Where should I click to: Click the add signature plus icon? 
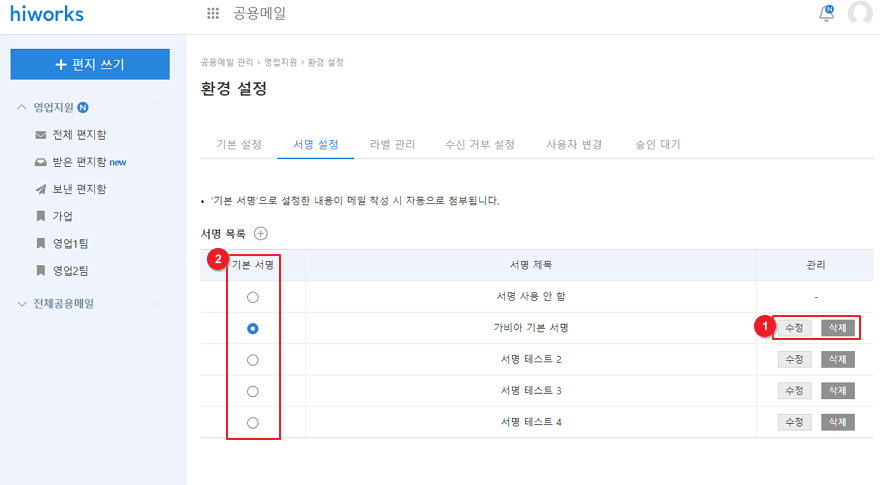pos(261,233)
